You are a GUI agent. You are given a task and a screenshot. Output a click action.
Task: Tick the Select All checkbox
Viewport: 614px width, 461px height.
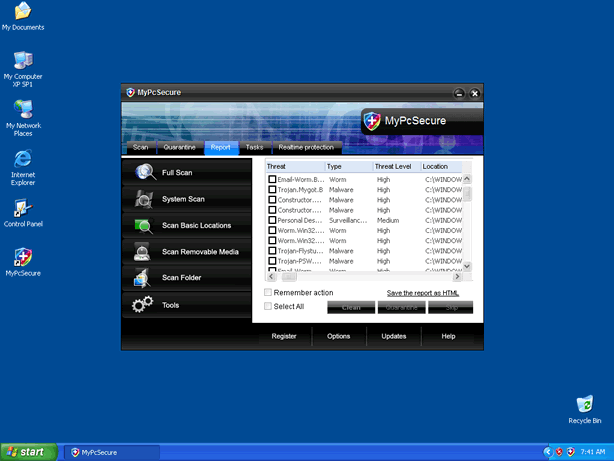pyautogui.click(x=268, y=307)
